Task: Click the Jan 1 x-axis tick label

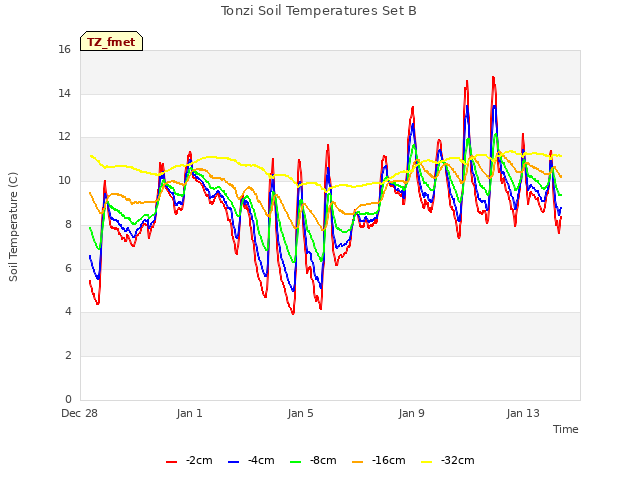Action: pos(190,413)
